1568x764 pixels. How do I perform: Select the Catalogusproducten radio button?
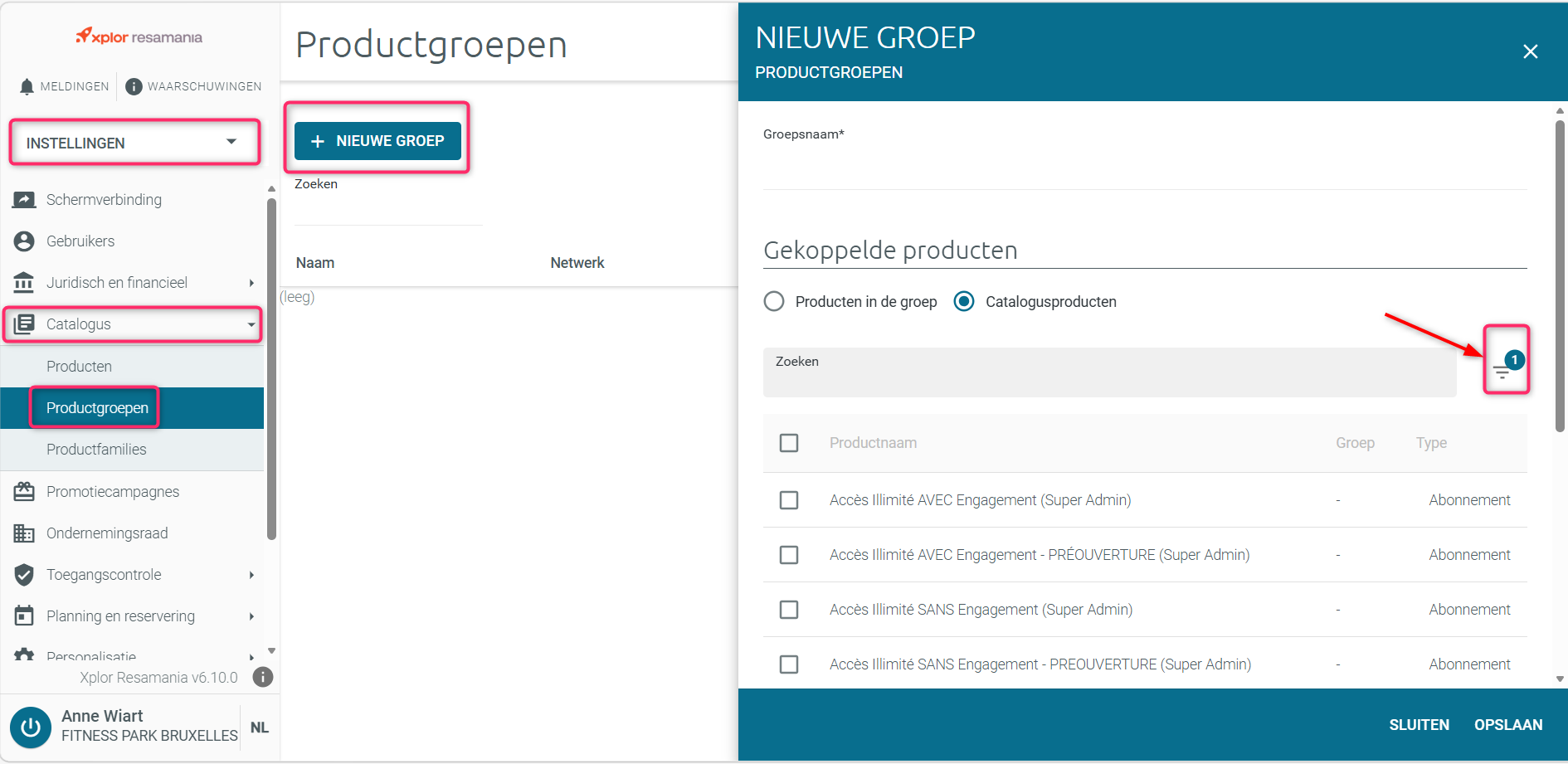[x=964, y=301]
